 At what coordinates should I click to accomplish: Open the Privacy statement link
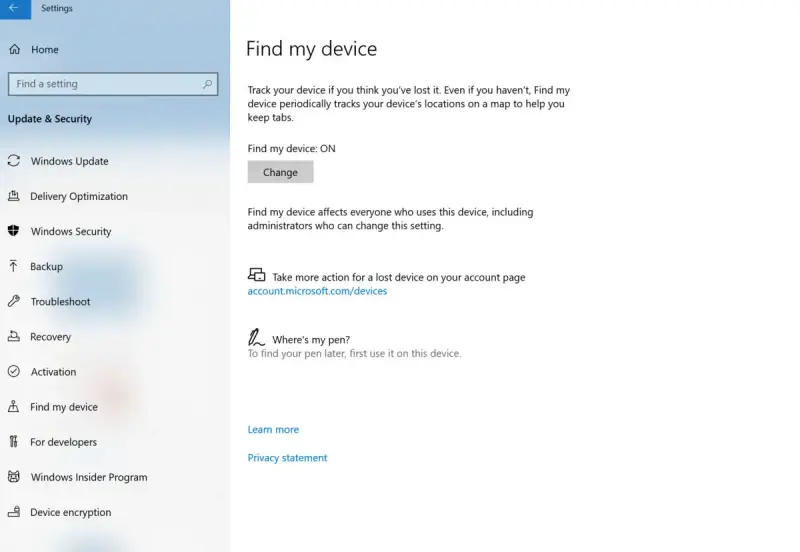(288, 458)
